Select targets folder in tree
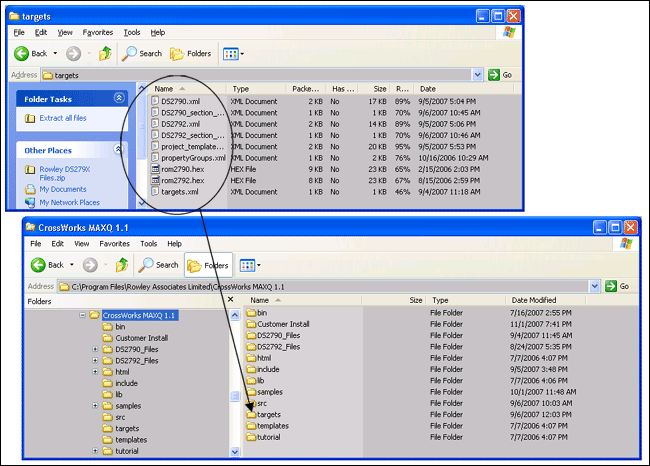Image resolution: width=650 pixels, height=466 pixels. (x=127, y=428)
